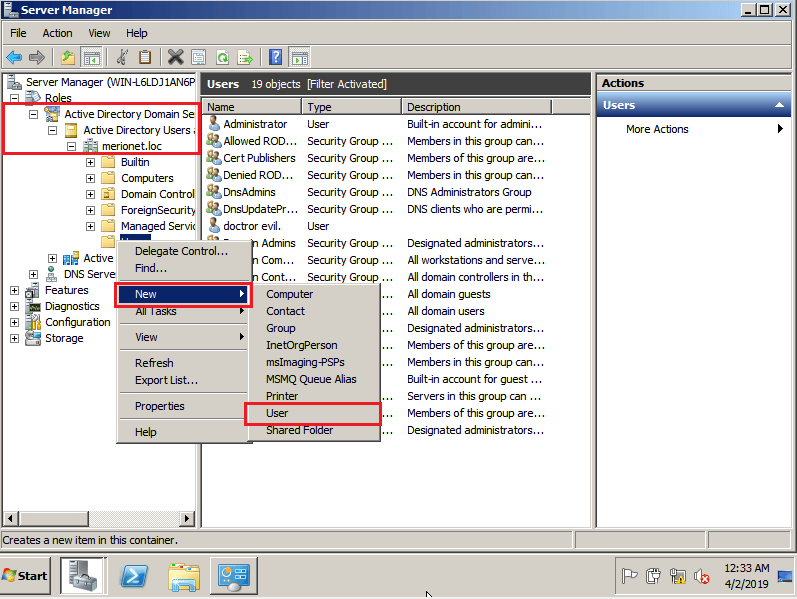The image size is (797, 599).
Task: Expand the Features tree node
Action: coord(15,290)
